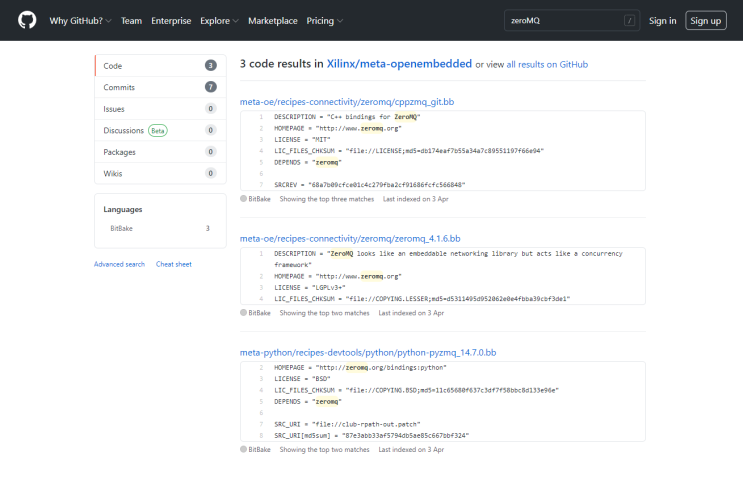Open the Xilinx/meta-openembedded repository link

[399, 64]
